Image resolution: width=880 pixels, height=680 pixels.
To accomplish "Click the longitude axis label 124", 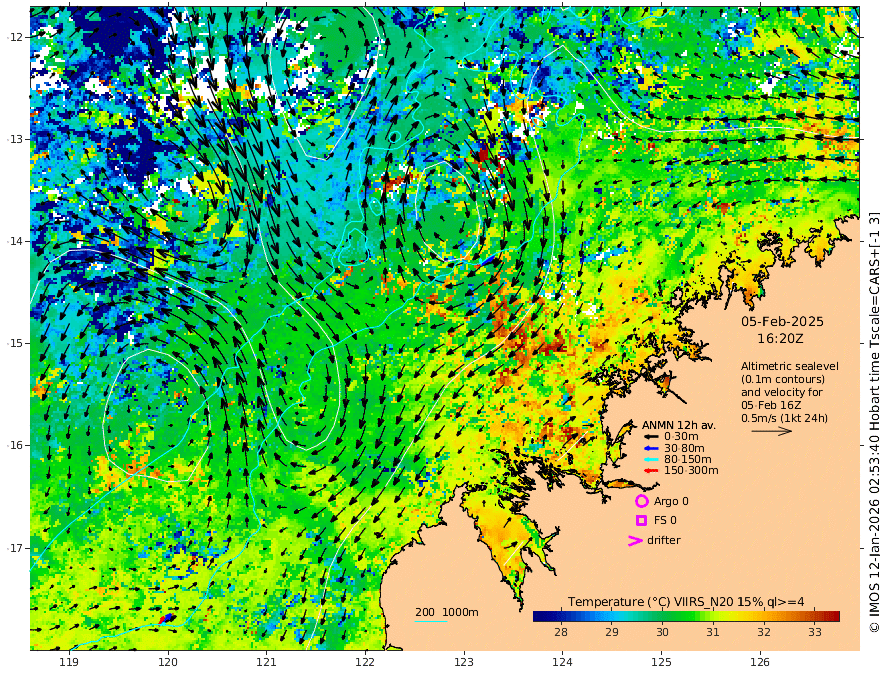I will click(x=563, y=662).
